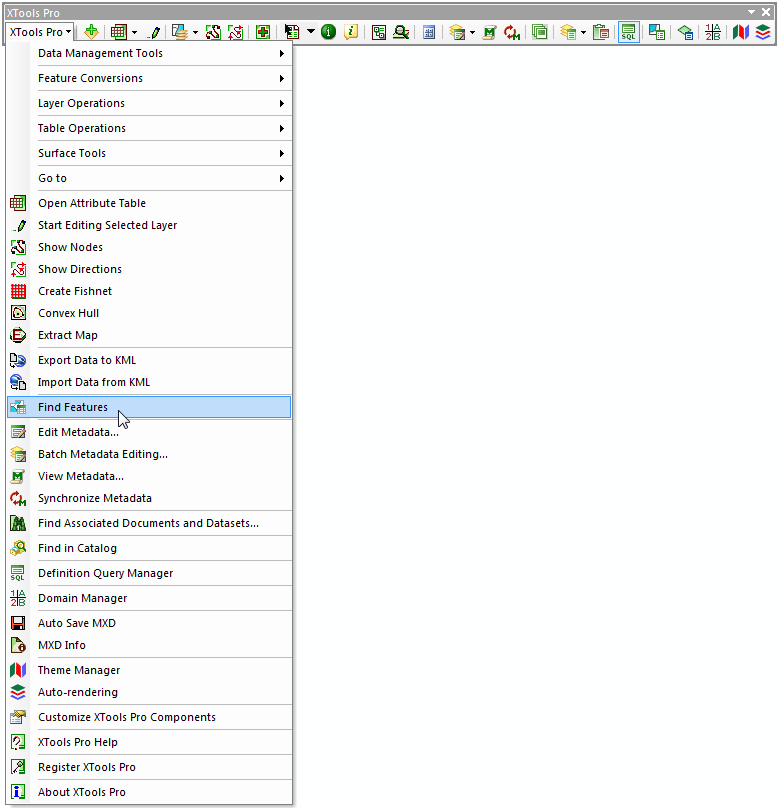Choose Import Data from KML

[149, 382]
